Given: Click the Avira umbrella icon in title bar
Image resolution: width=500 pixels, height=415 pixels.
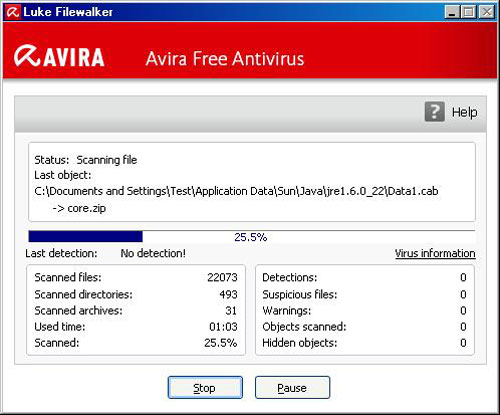Looking at the screenshot, I should pyautogui.click(x=13, y=12).
